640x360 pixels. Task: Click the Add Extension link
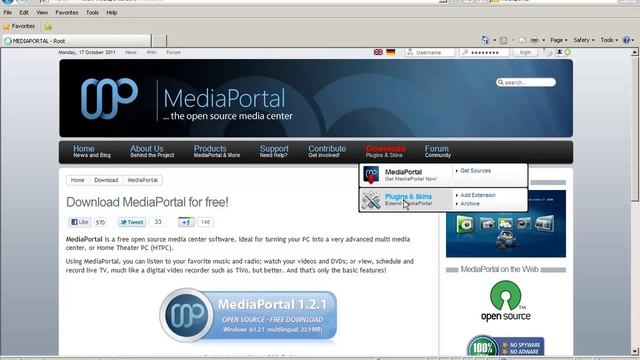tap(478, 195)
